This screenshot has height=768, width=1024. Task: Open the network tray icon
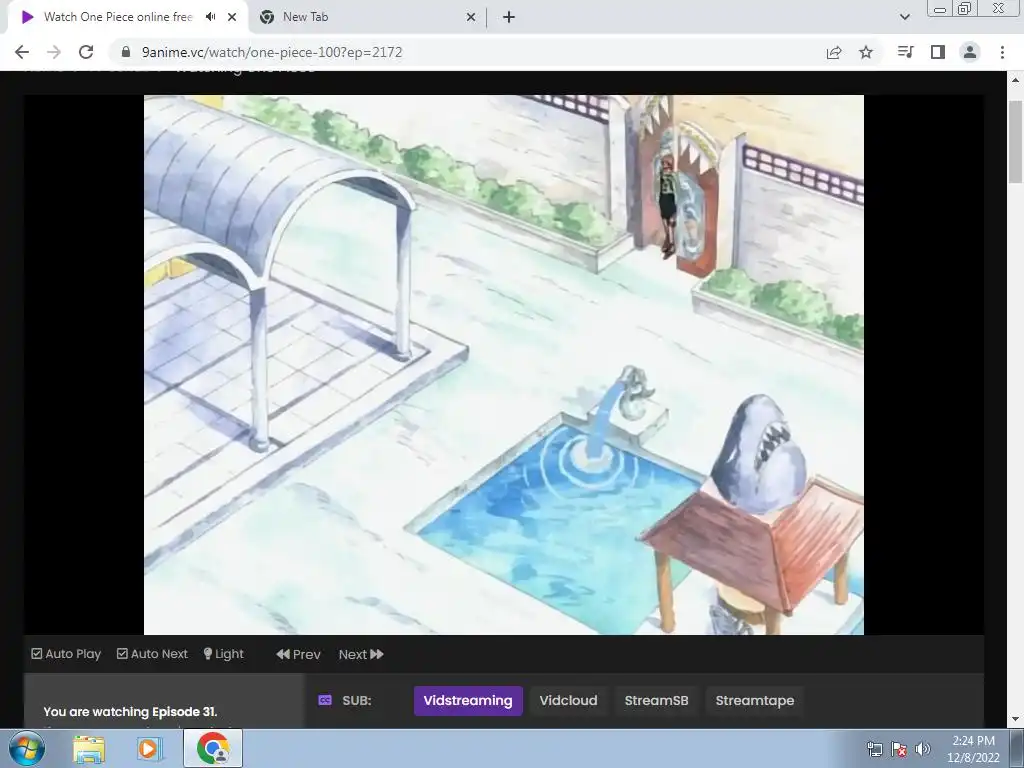874,749
